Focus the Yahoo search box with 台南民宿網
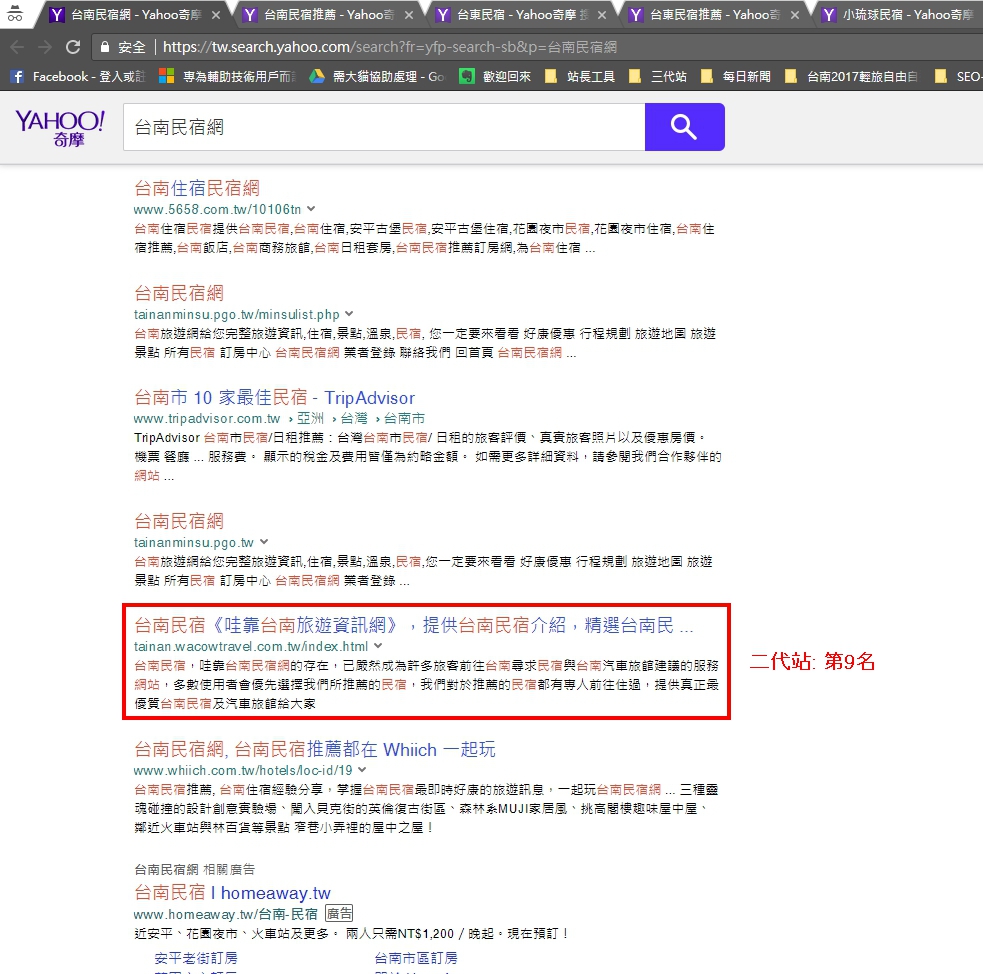Viewport: 983px width, 974px height. 384,127
